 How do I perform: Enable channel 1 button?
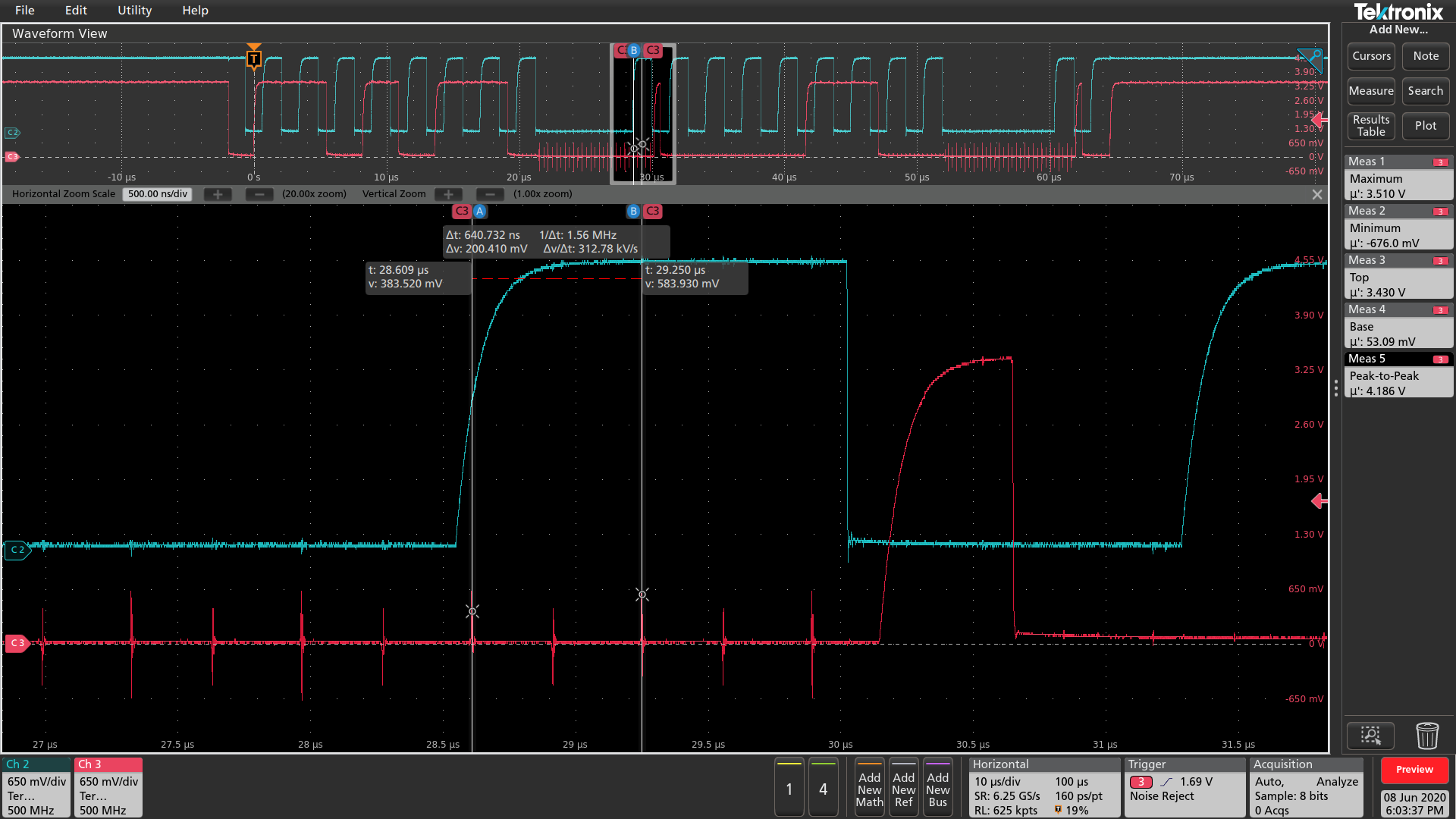pos(789,787)
